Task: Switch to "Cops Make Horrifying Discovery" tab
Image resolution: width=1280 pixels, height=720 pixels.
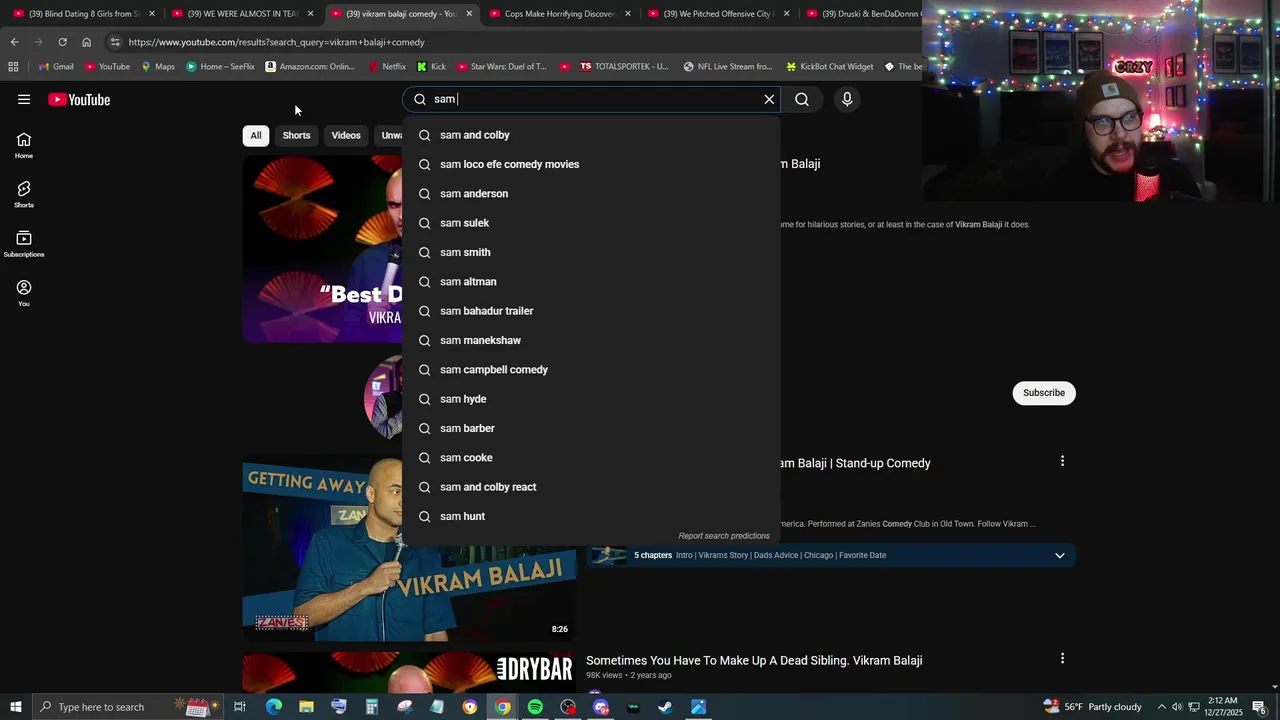Action: (560, 14)
